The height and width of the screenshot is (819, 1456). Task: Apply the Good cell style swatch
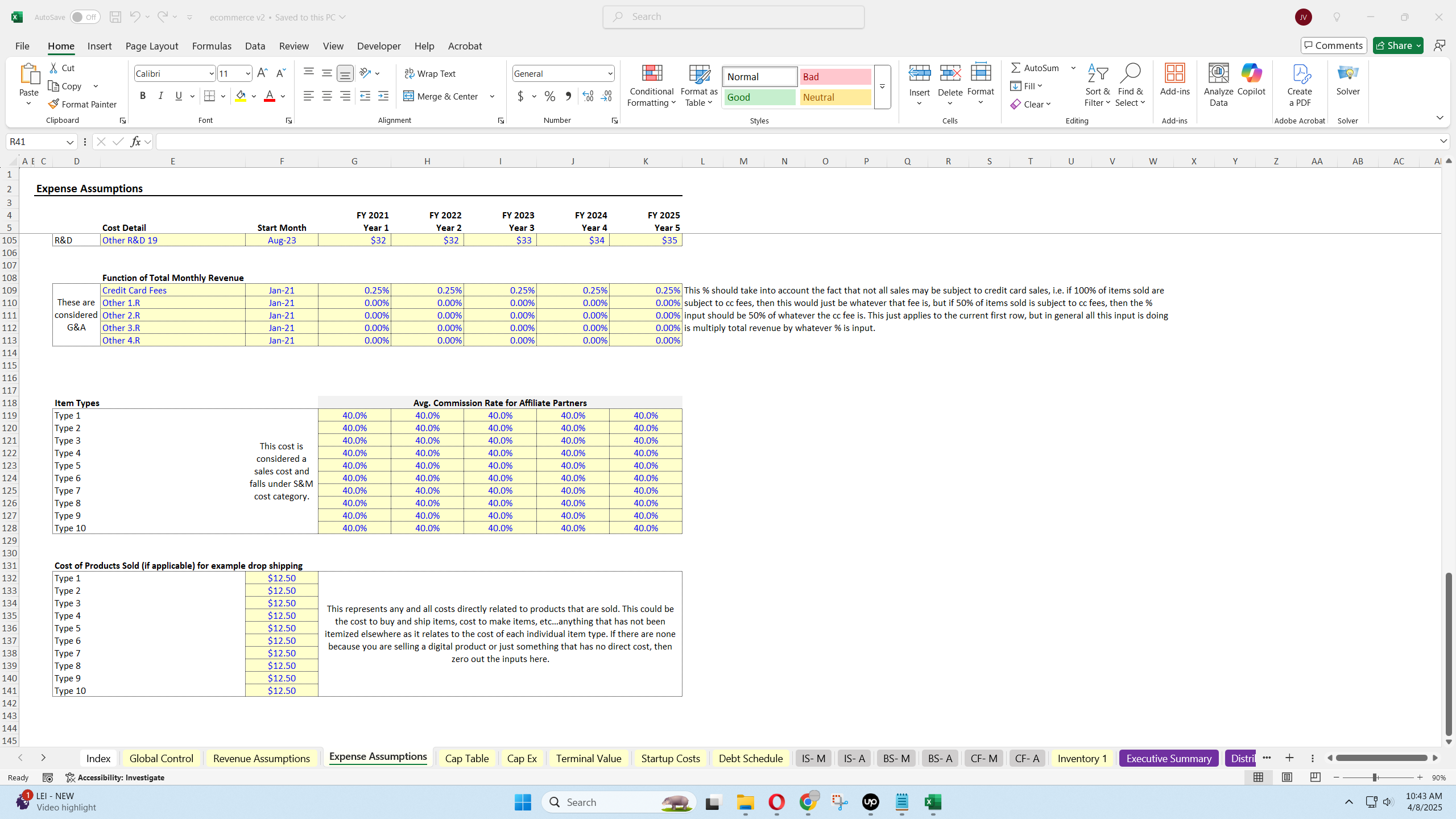point(759,97)
